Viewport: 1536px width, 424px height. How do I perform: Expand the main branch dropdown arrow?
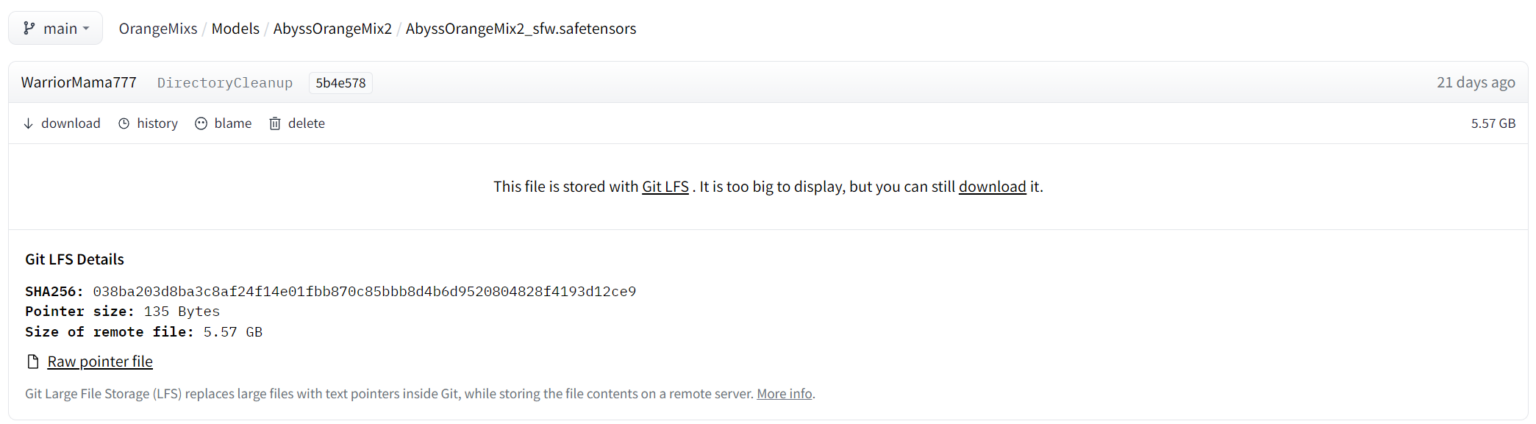tap(85, 29)
